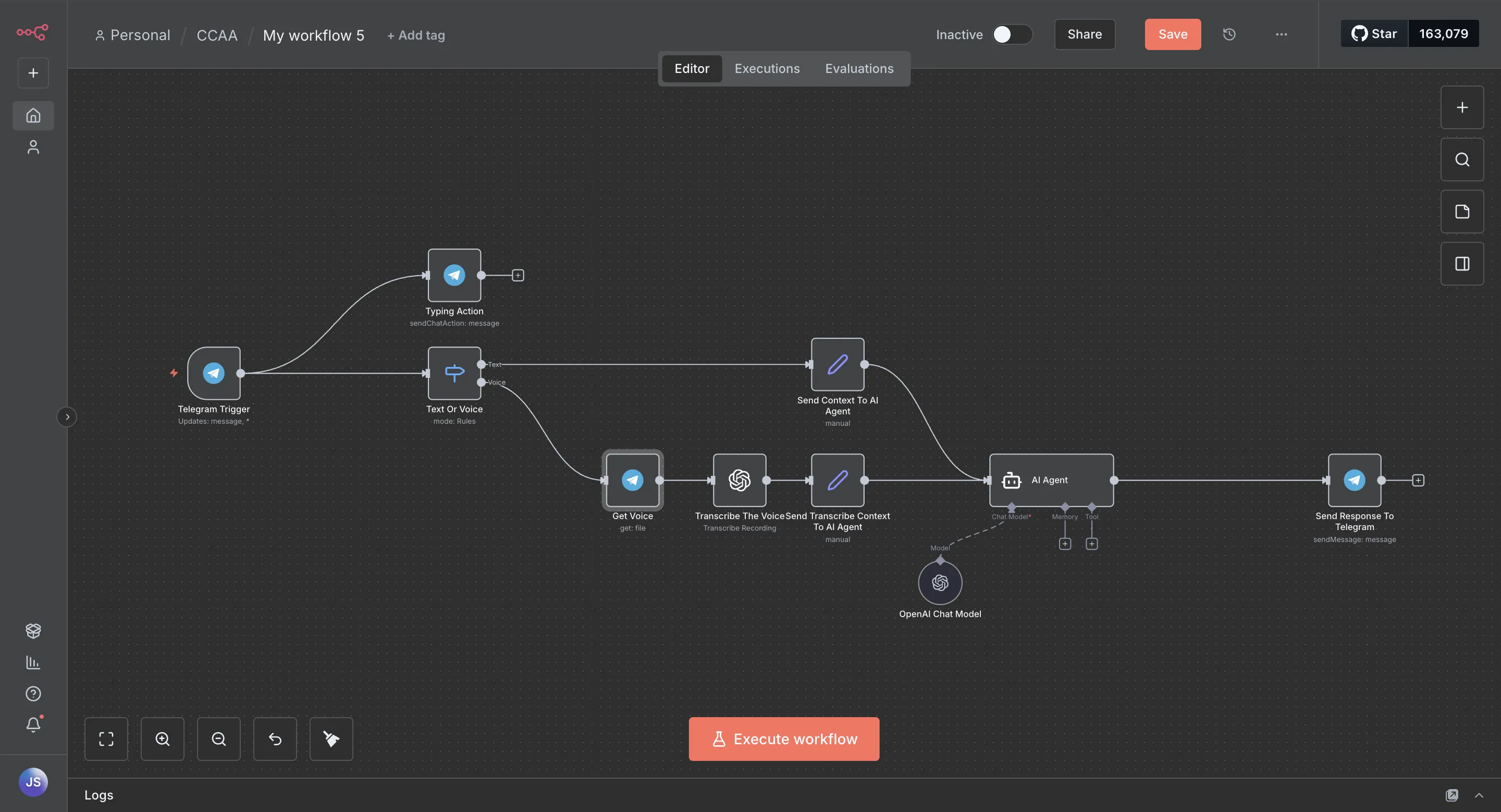This screenshot has width=1501, height=812.
Task: Open the notifications bell
Action: click(x=33, y=724)
